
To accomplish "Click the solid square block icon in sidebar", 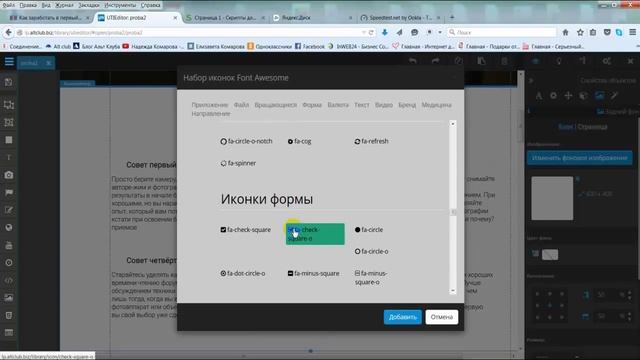I will coord(9,140).
